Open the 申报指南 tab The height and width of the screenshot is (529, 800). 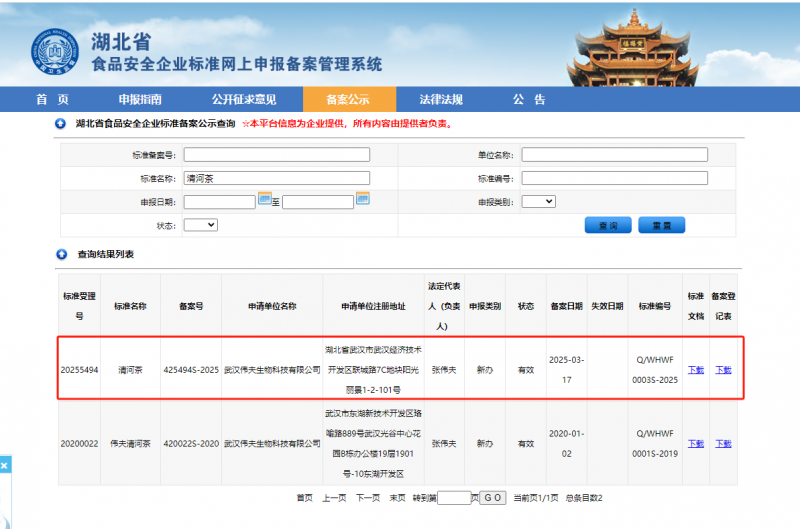(x=140, y=99)
